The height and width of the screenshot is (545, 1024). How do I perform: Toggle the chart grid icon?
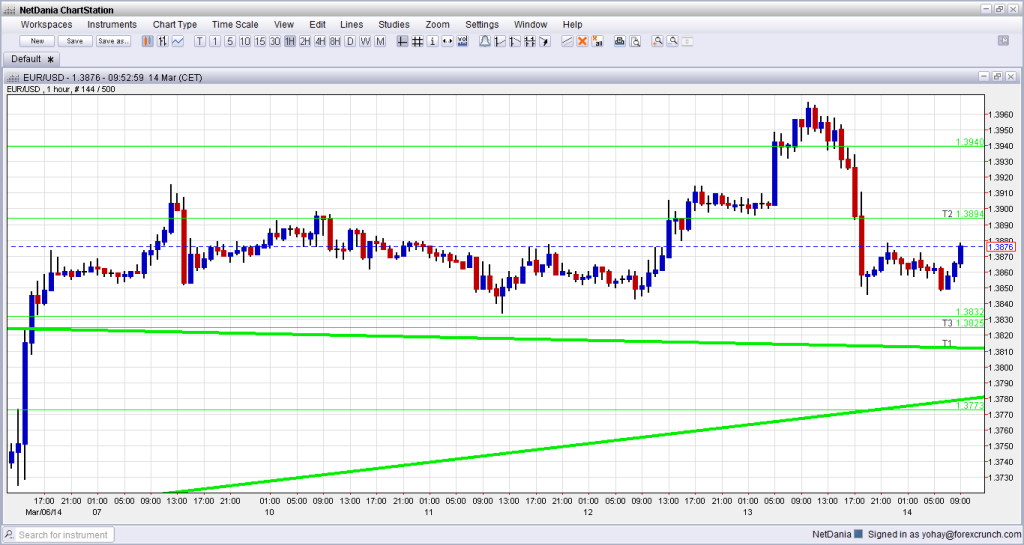(417, 41)
